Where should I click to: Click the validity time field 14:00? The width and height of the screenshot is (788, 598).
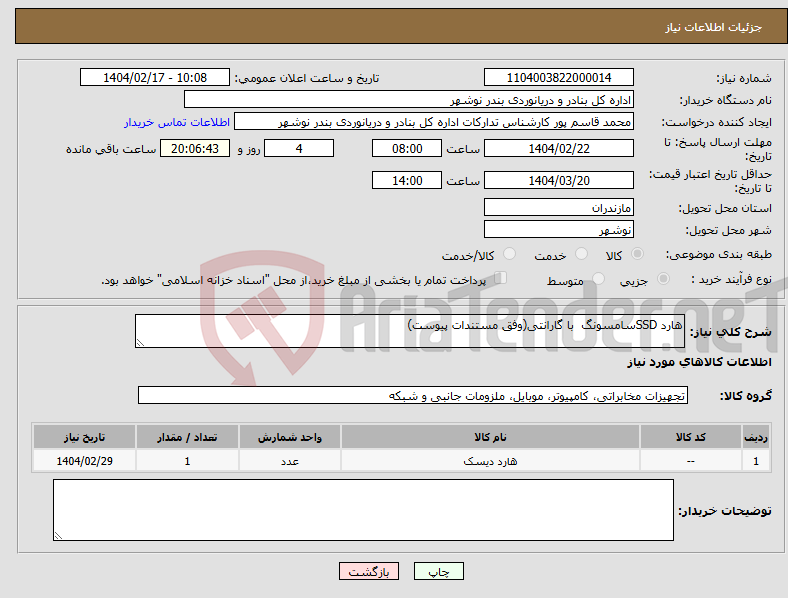[x=407, y=180]
